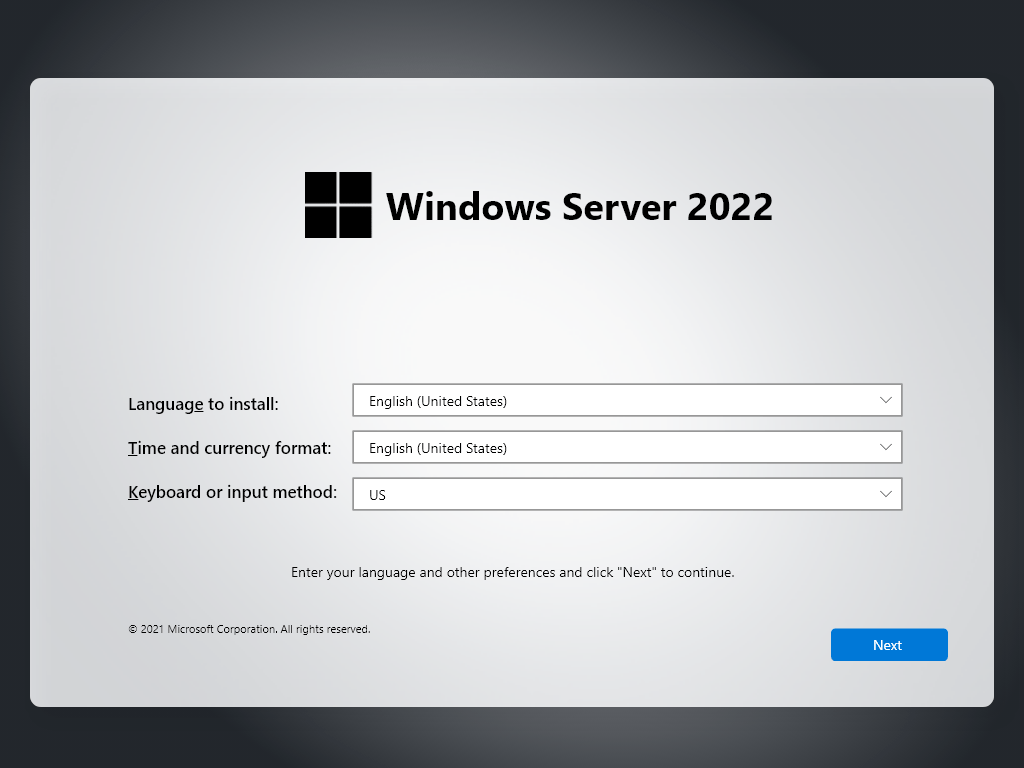Click the chevron on the language selector

885,400
